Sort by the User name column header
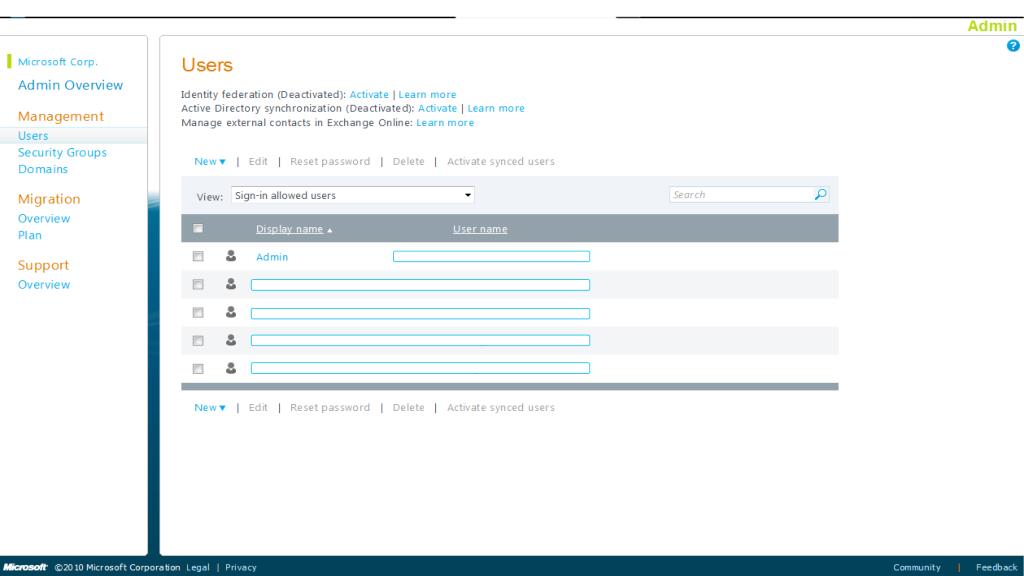The width and height of the screenshot is (1024, 576). click(x=480, y=229)
